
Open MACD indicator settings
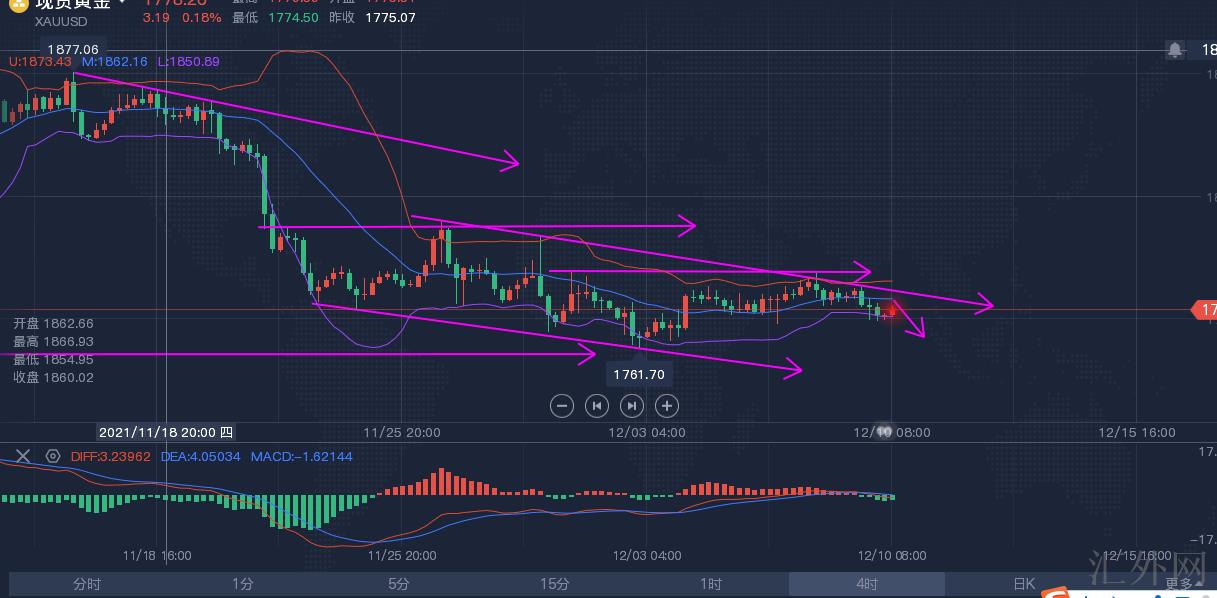click(53, 456)
